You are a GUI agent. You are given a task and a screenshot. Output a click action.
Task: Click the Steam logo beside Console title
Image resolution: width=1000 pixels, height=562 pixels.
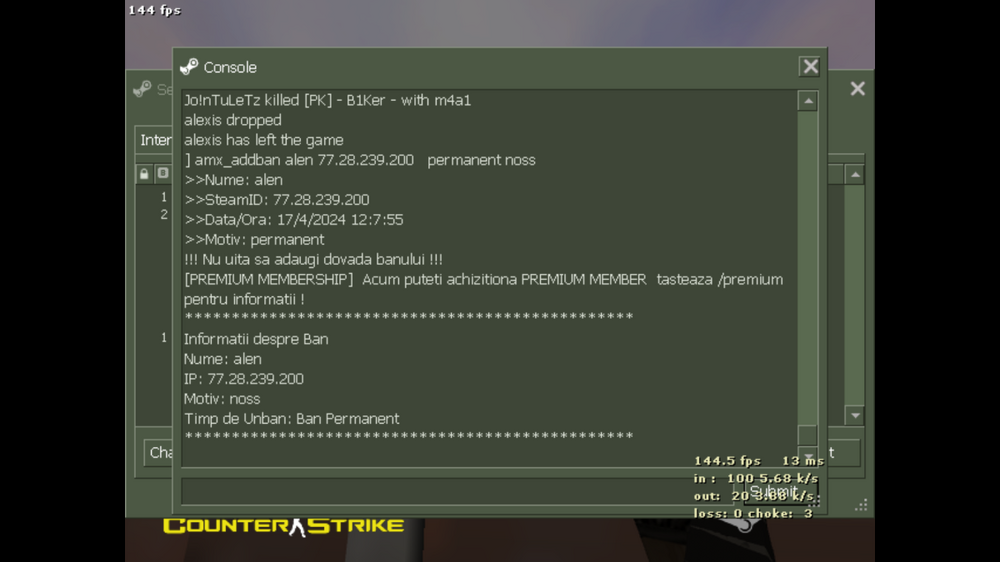(189, 67)
